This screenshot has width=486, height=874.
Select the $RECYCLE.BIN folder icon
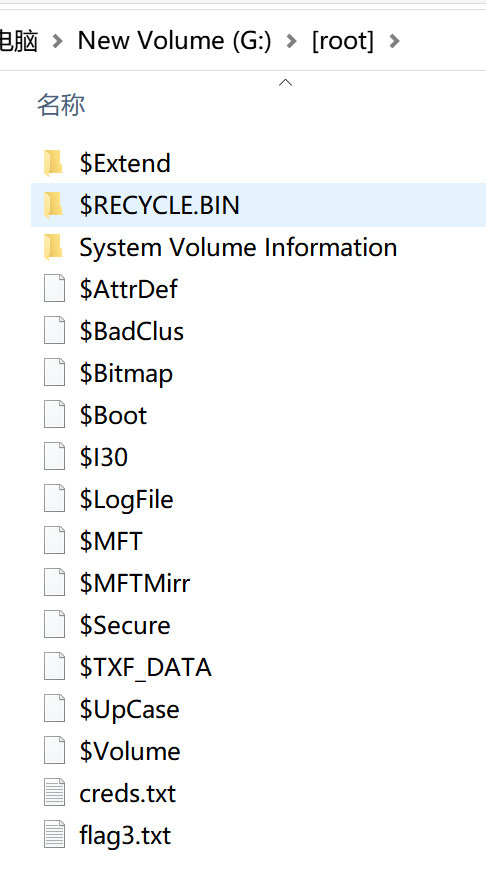pos(54,205)
